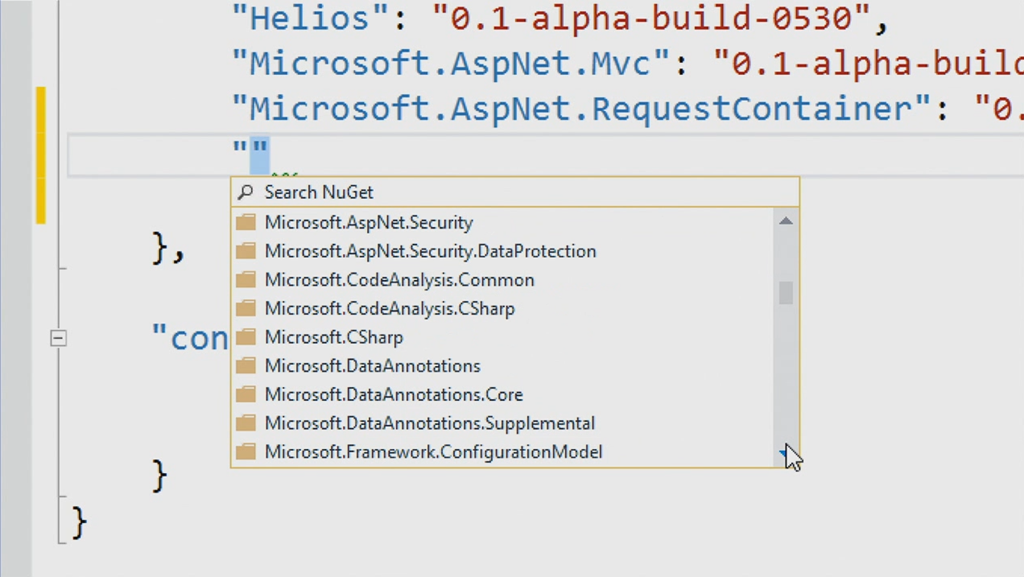Select Microsoft.DataAnnotations.Supplemental entry
This screenshot has height=577, width=1024.
[x=503, y=424]
